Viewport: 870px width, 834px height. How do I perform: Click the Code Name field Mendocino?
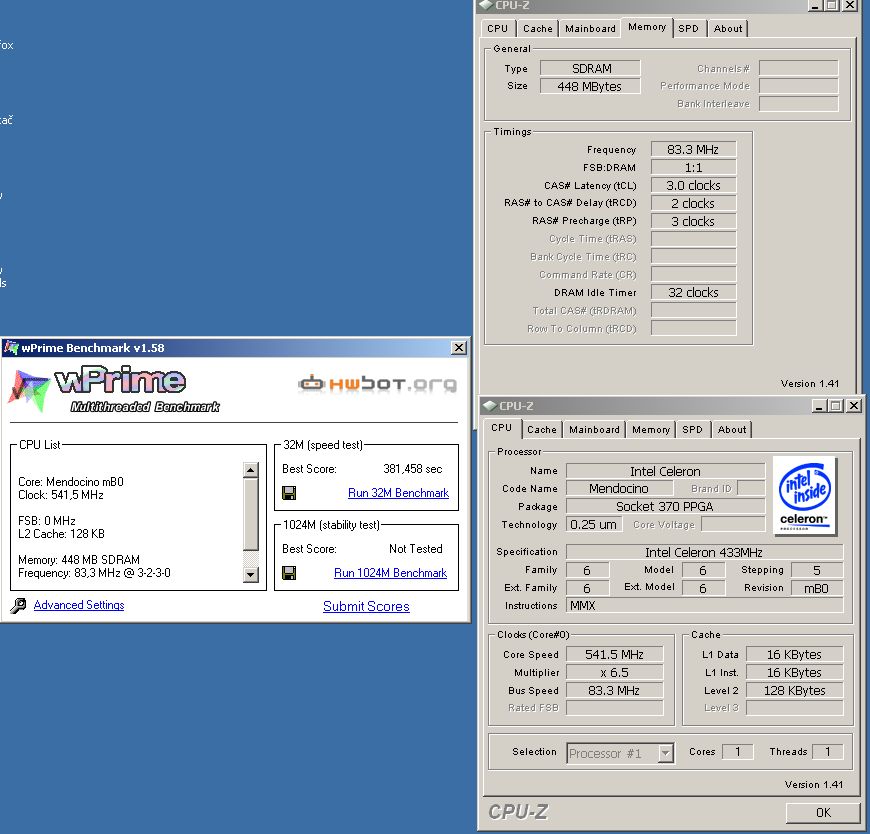click(619, 488)
